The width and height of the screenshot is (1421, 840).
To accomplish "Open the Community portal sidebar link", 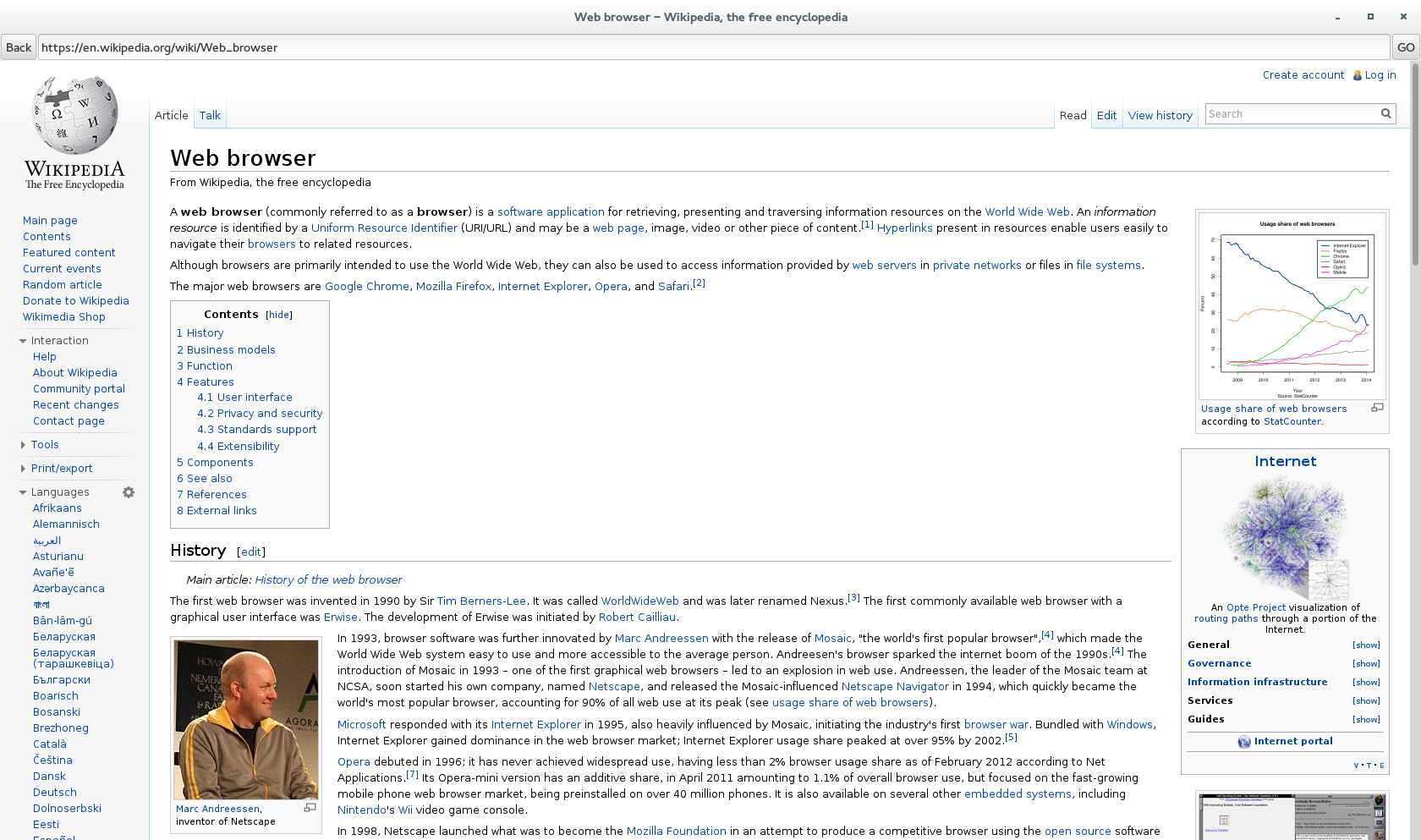I will coord(79,389).
